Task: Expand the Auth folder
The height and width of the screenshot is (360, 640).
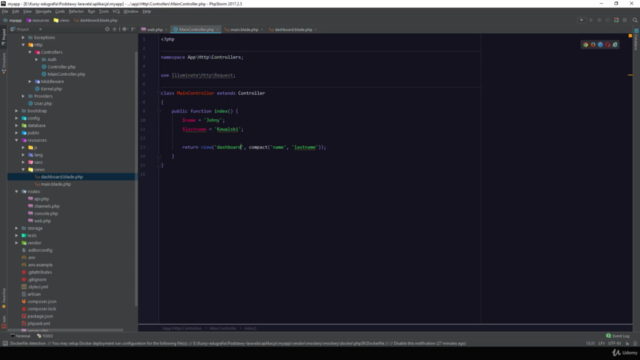Action: [36, 60]
